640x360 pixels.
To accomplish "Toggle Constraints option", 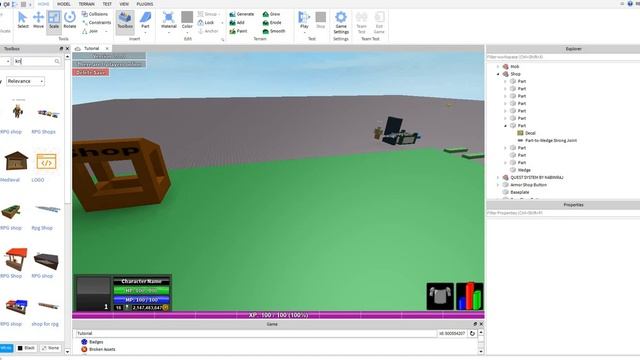I will pyautogui.click(x=96, y=22).
